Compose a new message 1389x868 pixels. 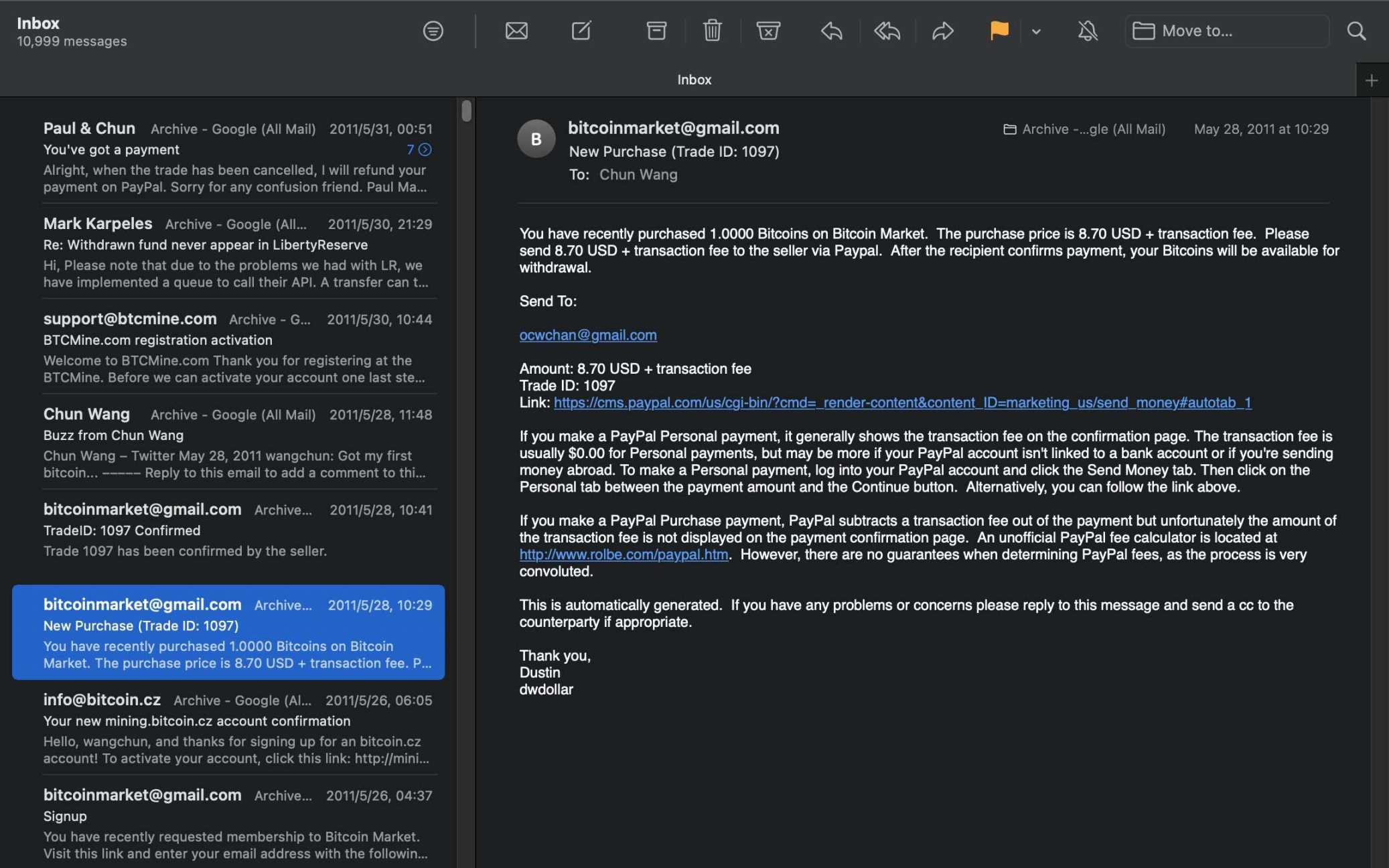click(x=581, y=31)
